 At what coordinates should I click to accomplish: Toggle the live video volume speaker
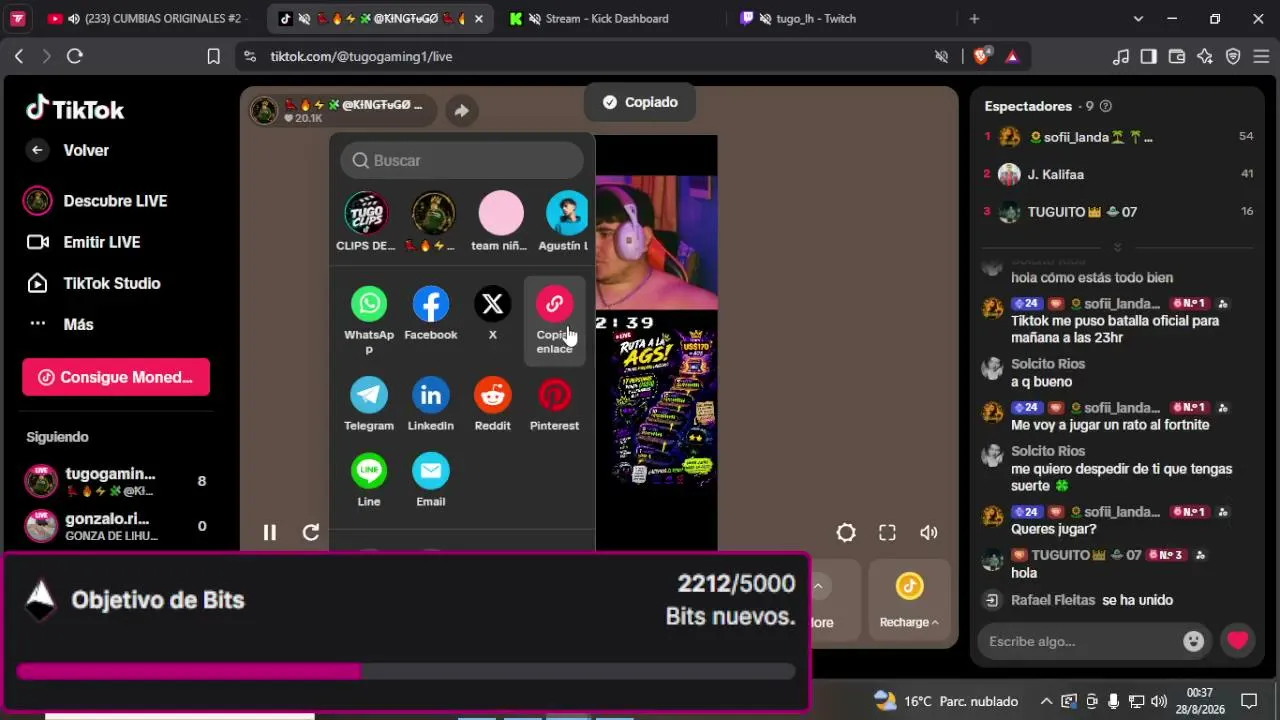click(x=929, y=533)
